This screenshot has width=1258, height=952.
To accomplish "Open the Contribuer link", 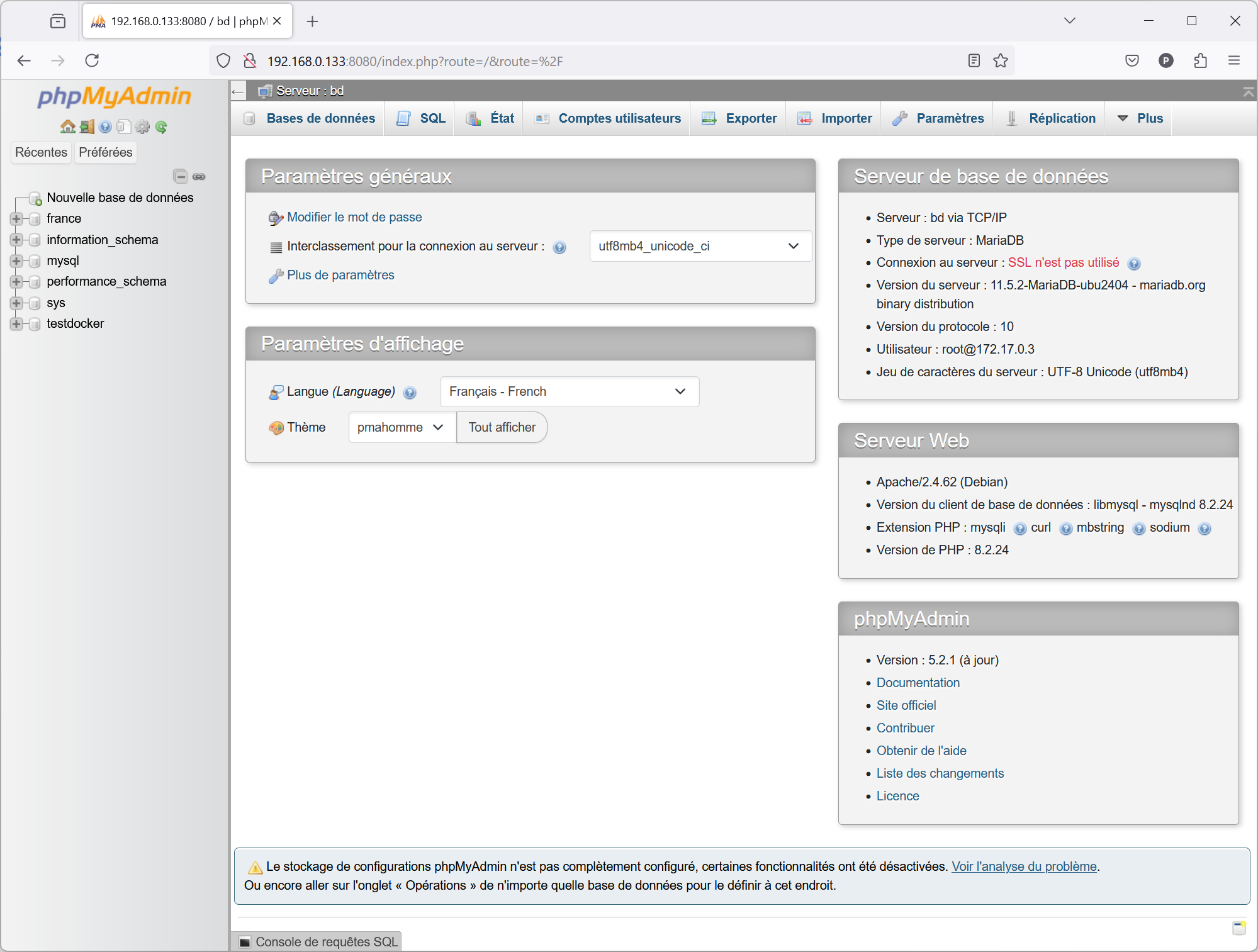I will tap(906, 728).
